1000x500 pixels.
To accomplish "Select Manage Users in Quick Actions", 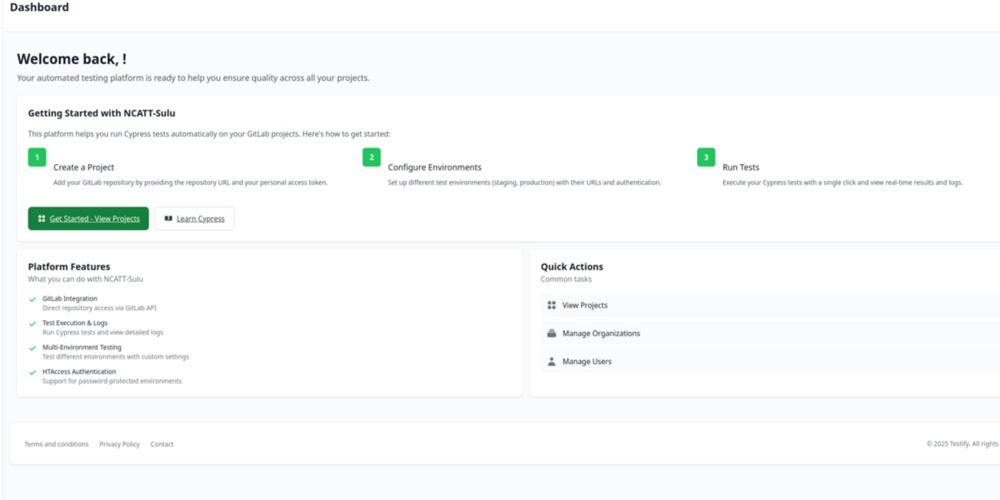I will [x=587, y=361].
